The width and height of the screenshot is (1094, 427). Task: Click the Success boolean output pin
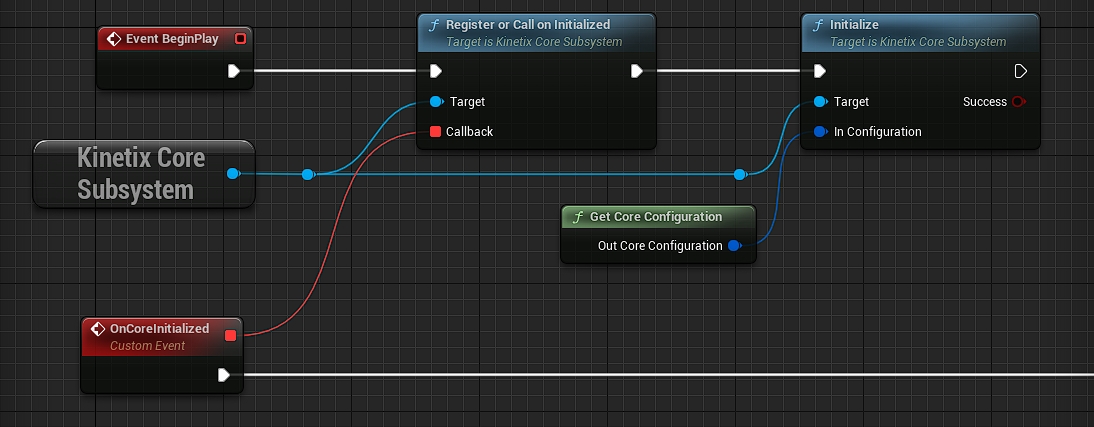pos(1018,102)
